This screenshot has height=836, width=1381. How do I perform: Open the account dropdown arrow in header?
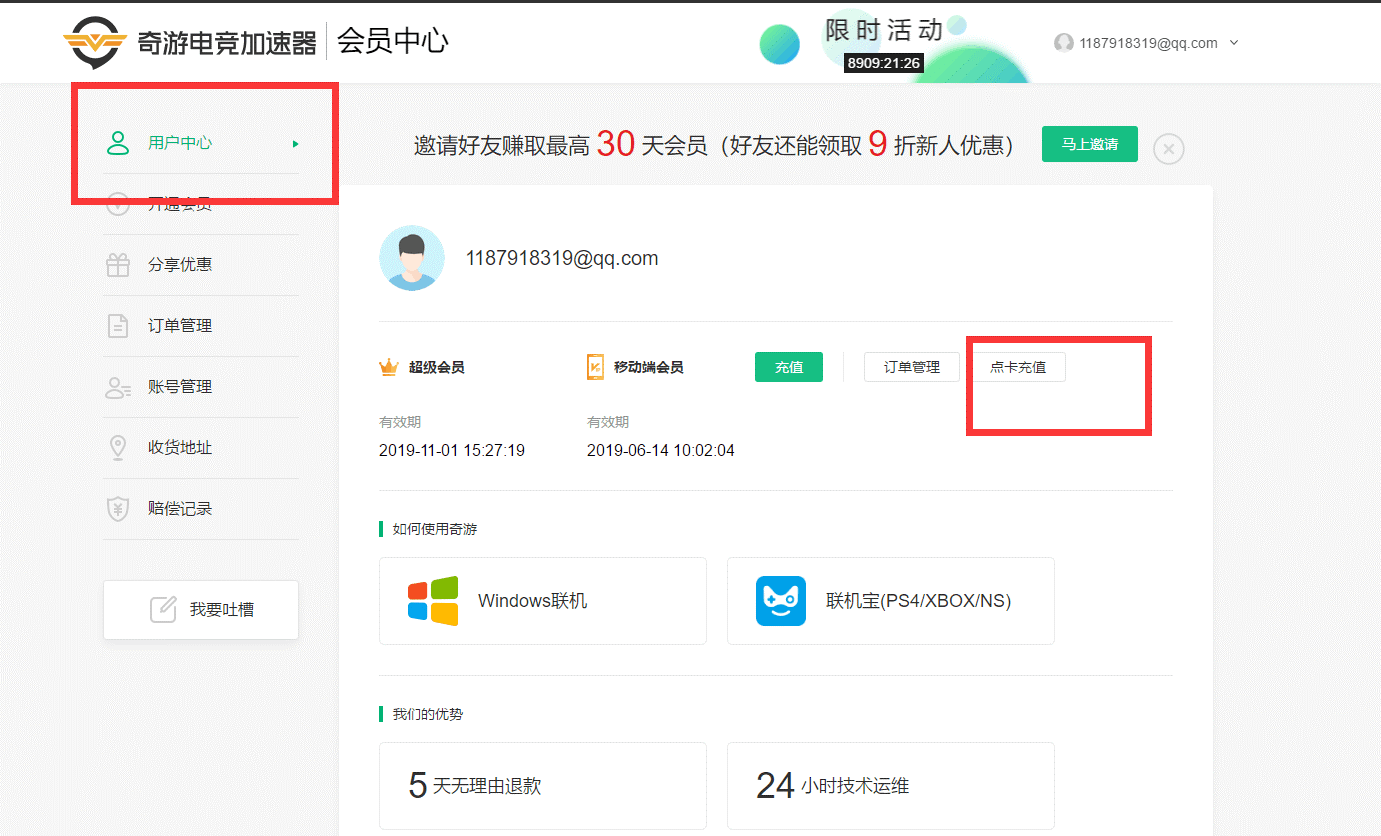pyautogui.click(x=1234, y=43)
